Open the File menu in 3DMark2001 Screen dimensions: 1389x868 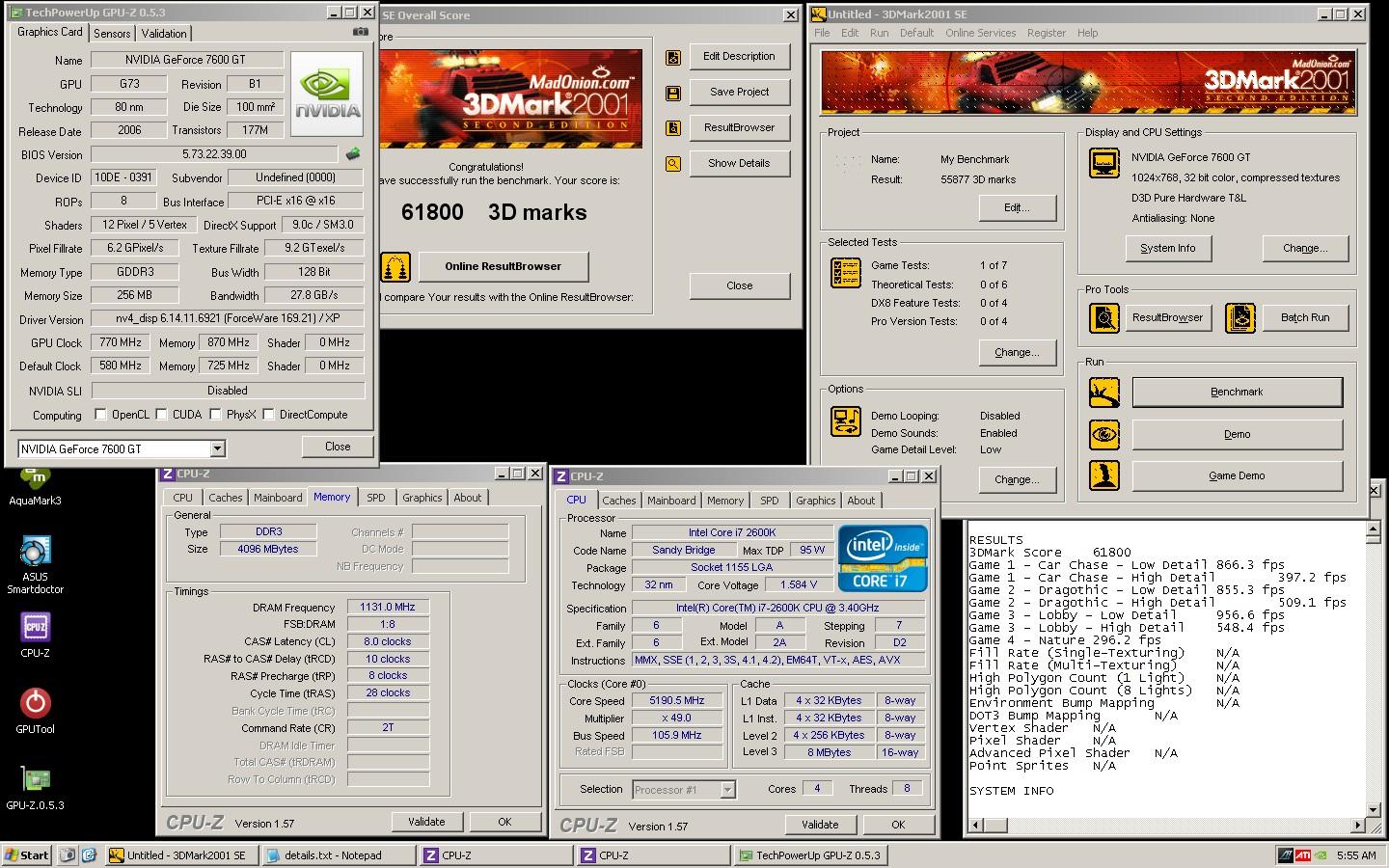click(822, 33)
